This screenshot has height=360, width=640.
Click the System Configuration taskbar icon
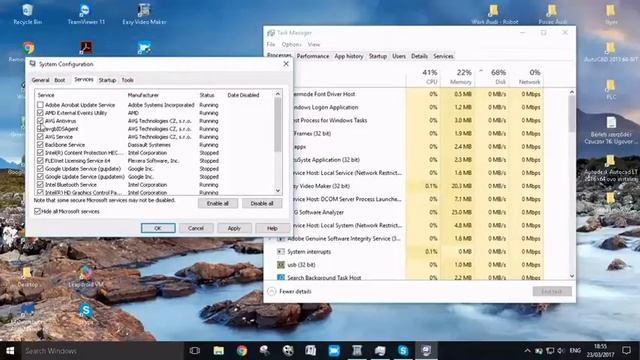click(x=426, y=351)
